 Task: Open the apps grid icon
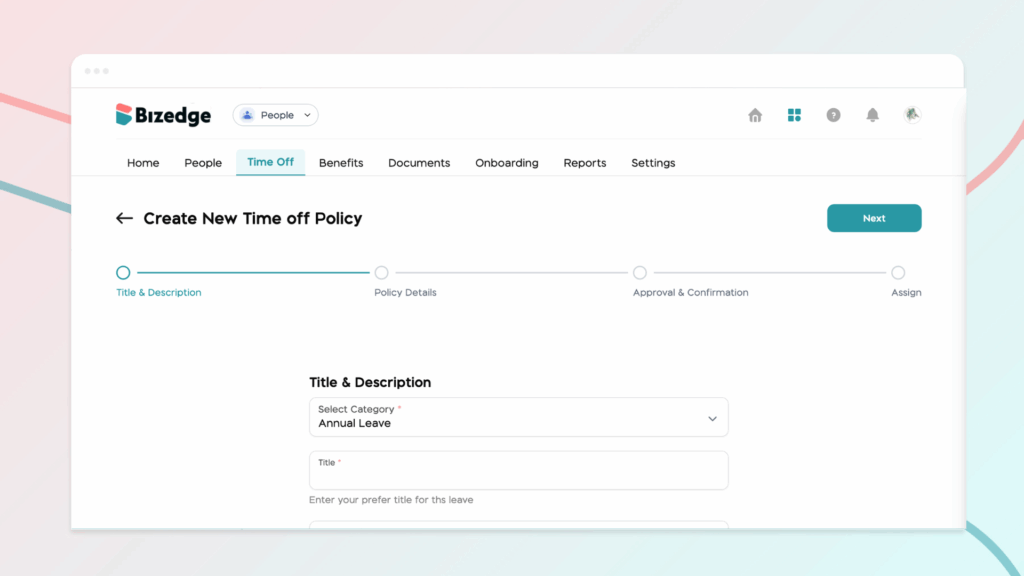pos(794,115)
